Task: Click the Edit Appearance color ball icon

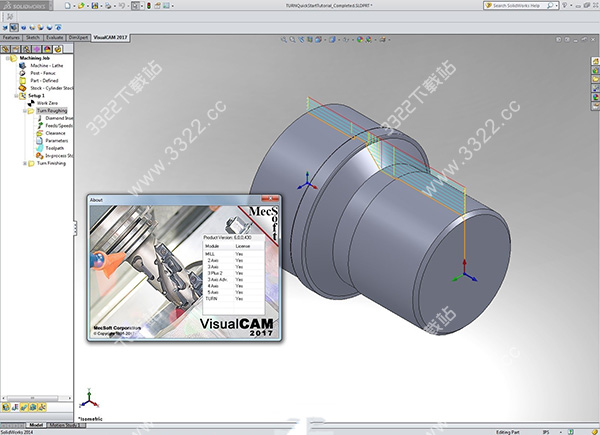Action: [x=360, y=39]
